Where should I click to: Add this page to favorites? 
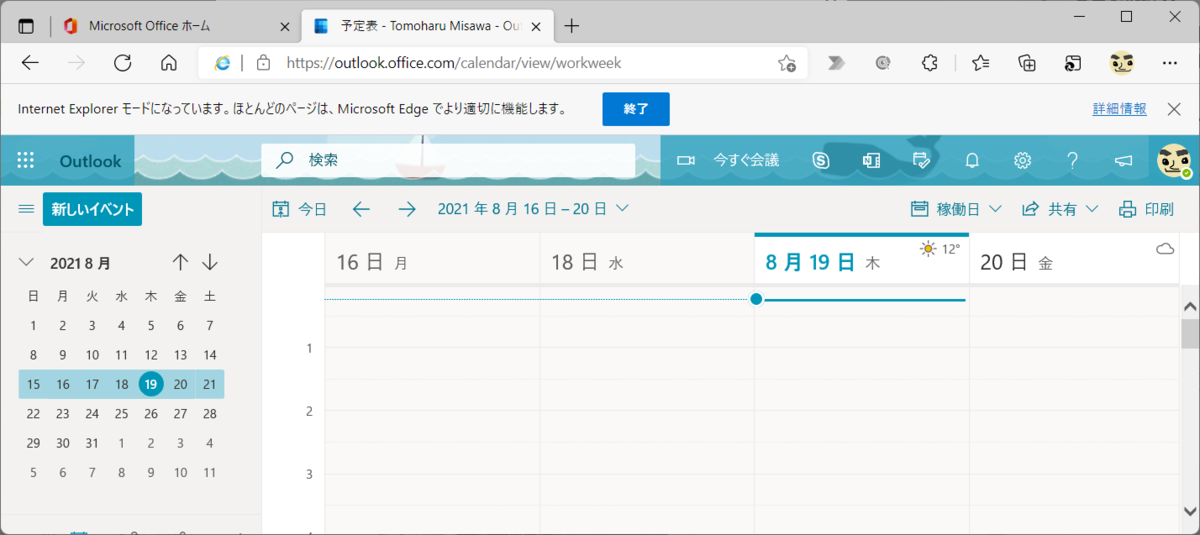787,63
